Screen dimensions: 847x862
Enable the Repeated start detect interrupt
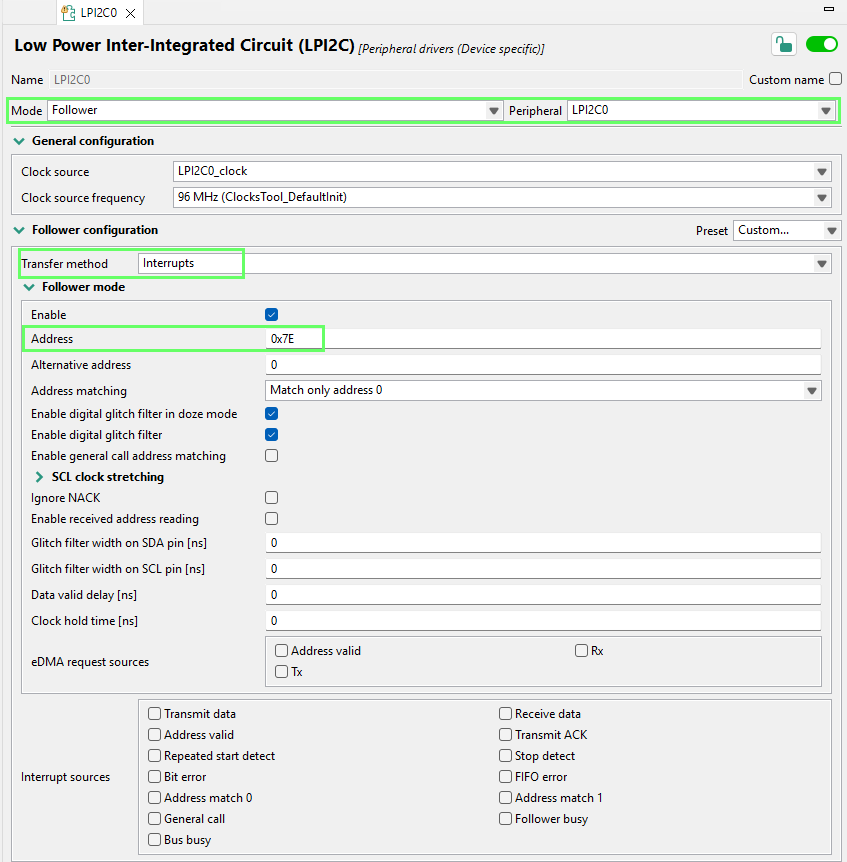[154, 756]
